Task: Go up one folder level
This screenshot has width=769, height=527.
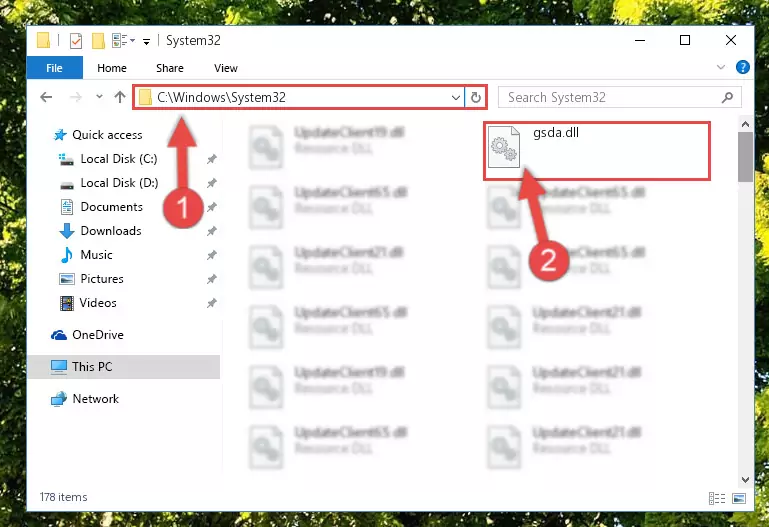Action: pyautogui.click(x=120, y=97)
